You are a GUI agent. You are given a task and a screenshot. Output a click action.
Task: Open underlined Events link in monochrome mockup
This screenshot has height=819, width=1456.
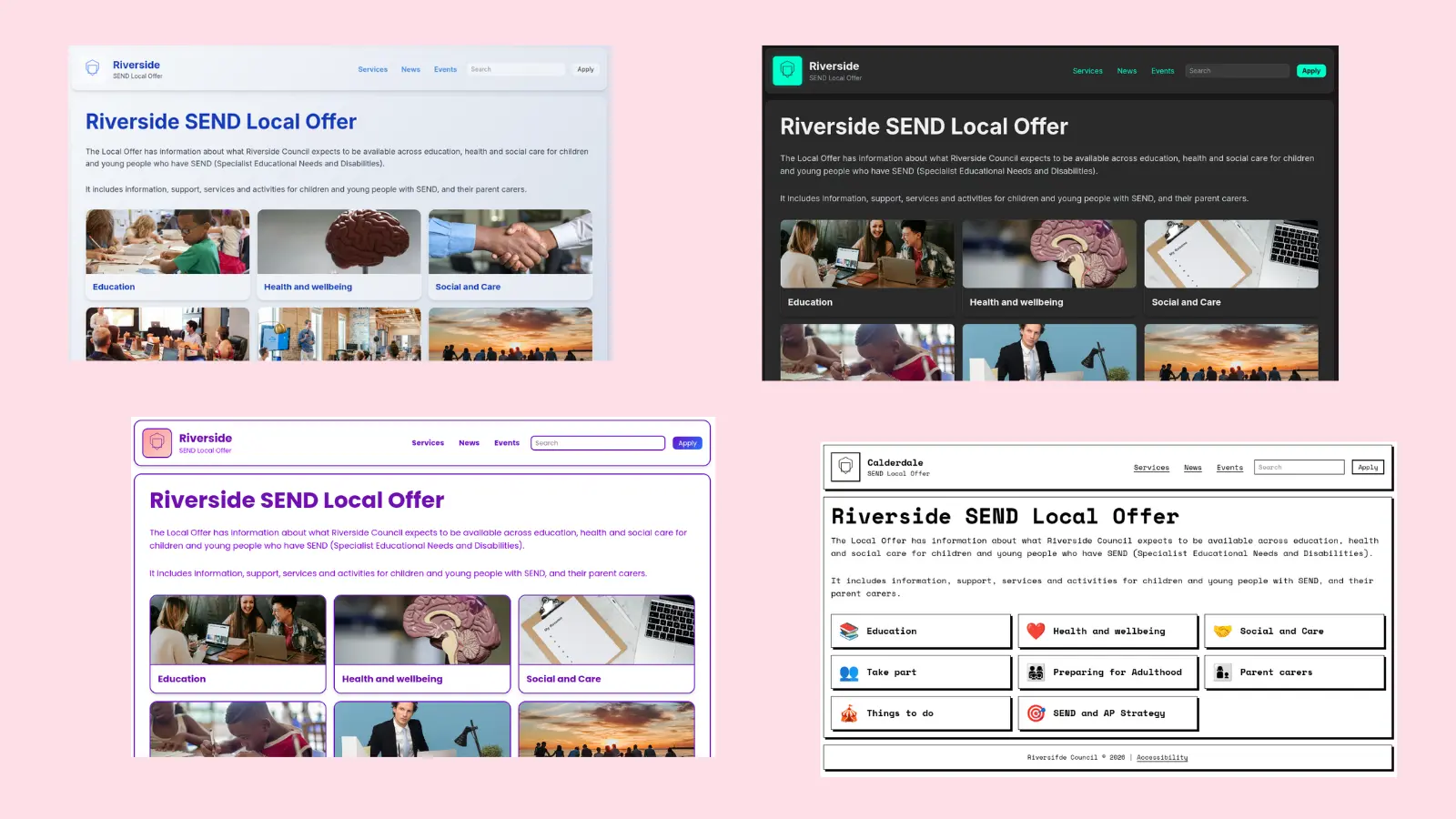click(x=1229, y=468)
